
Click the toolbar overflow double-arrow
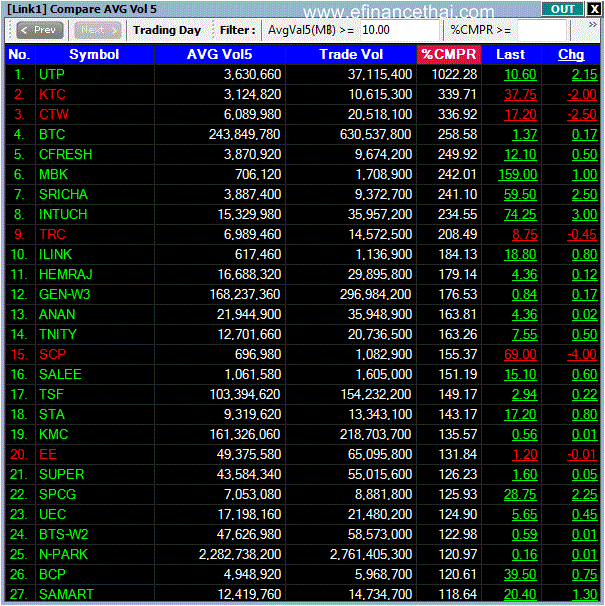click(x=593, y=25)
